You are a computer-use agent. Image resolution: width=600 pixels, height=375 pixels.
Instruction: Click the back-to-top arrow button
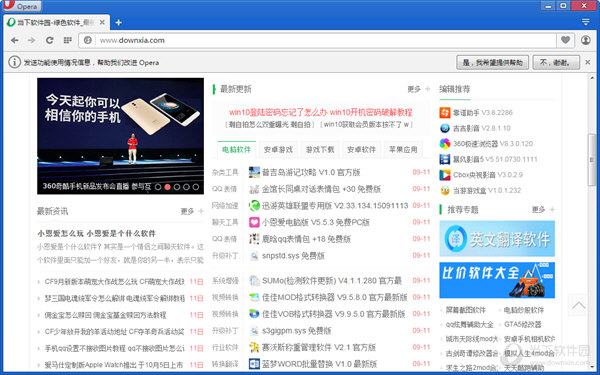point(579,305)
